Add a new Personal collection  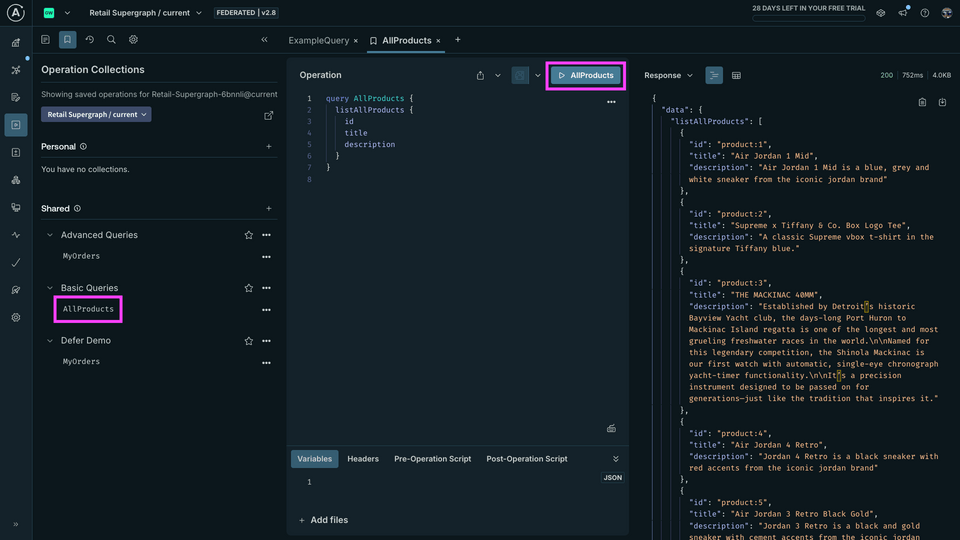click(269, 146)
